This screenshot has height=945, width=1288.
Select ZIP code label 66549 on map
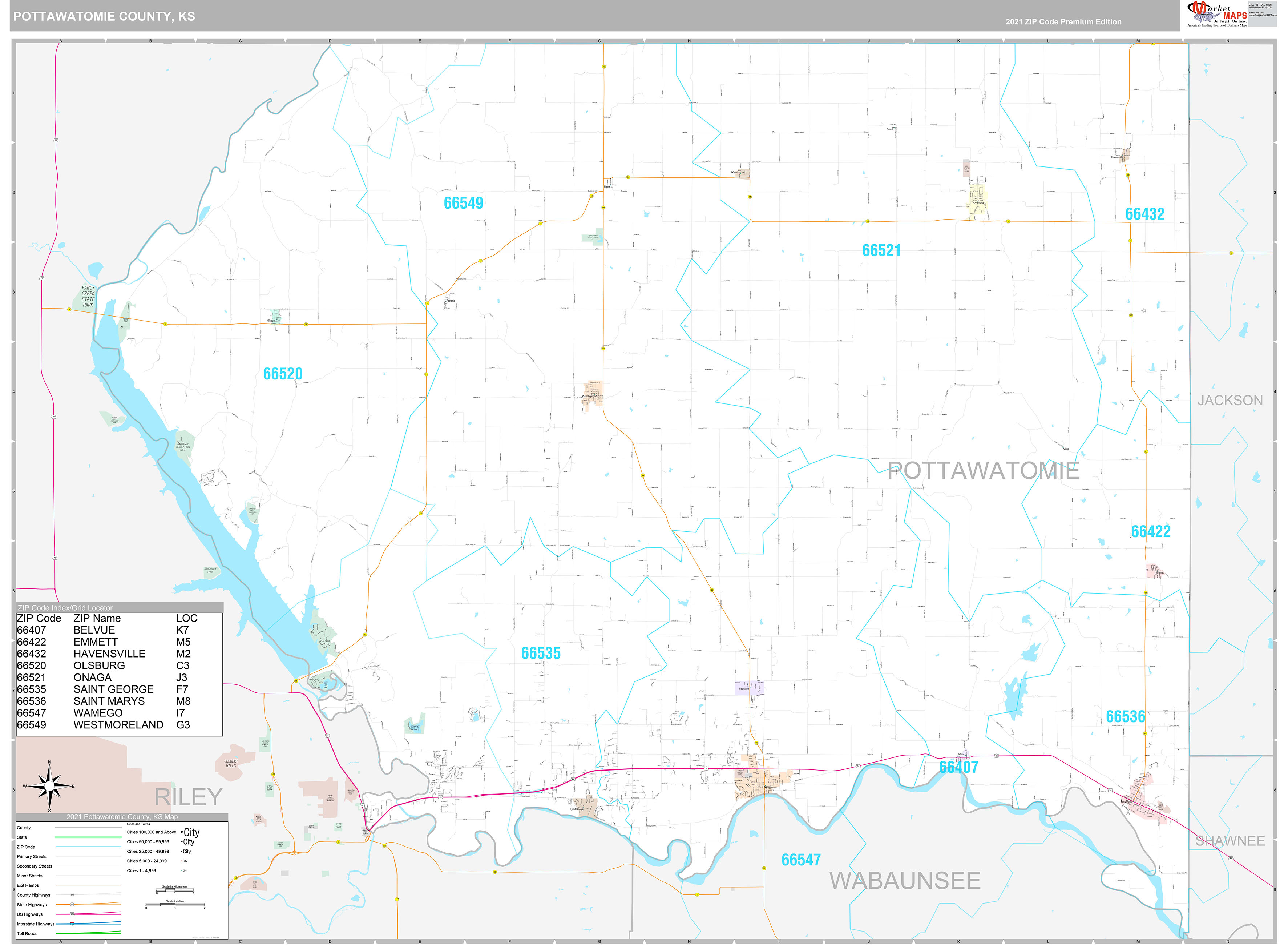(463, 203)
